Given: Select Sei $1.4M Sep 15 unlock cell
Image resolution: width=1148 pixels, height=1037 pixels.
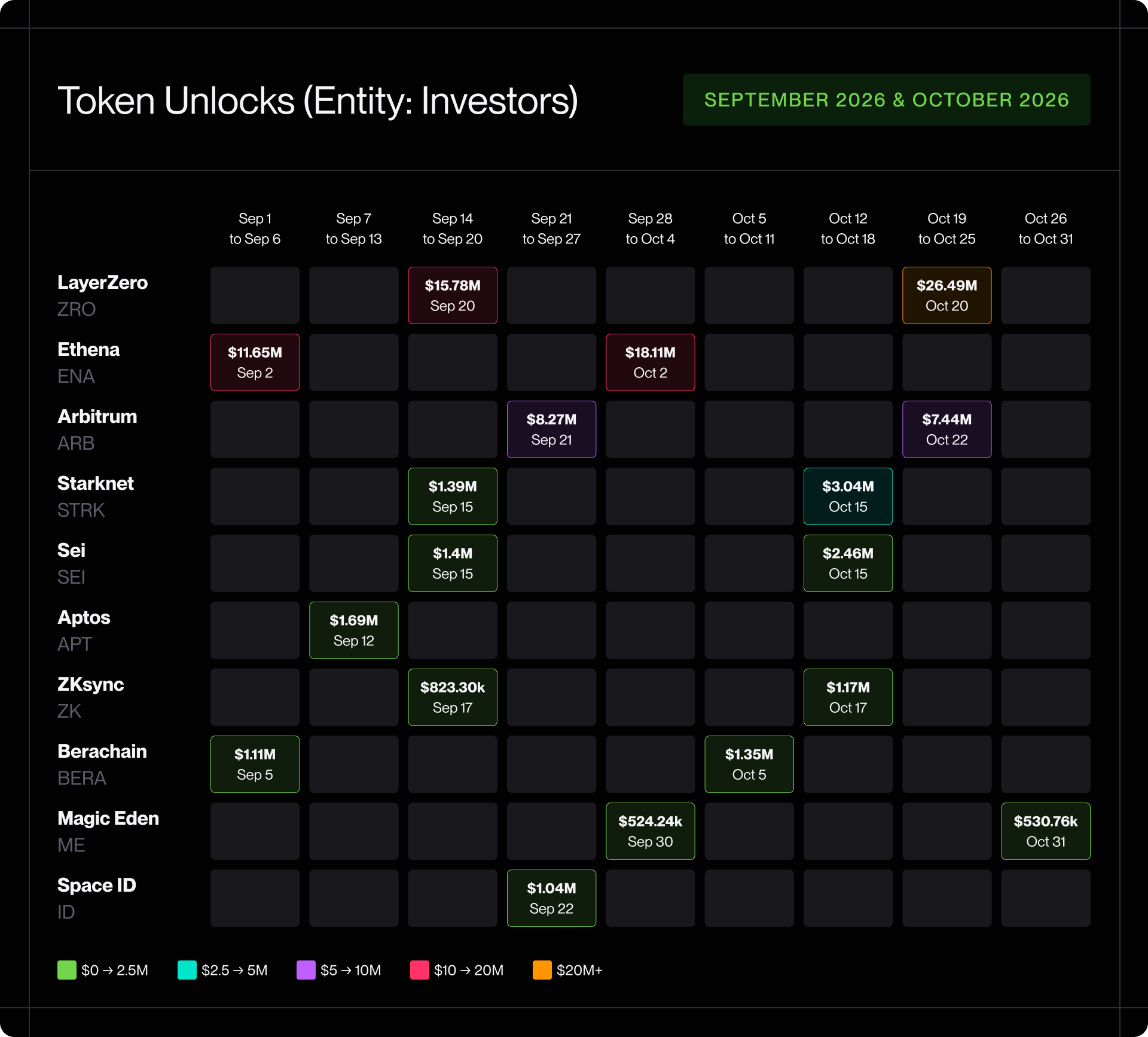Looking at the screenshot, I should (453, 563).
